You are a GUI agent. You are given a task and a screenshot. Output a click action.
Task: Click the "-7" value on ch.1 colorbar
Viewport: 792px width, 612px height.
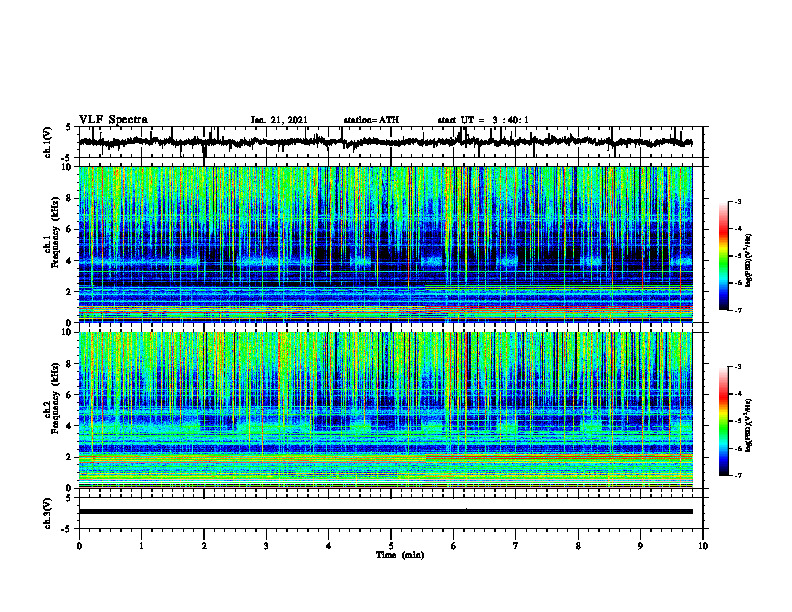point(738,310)
